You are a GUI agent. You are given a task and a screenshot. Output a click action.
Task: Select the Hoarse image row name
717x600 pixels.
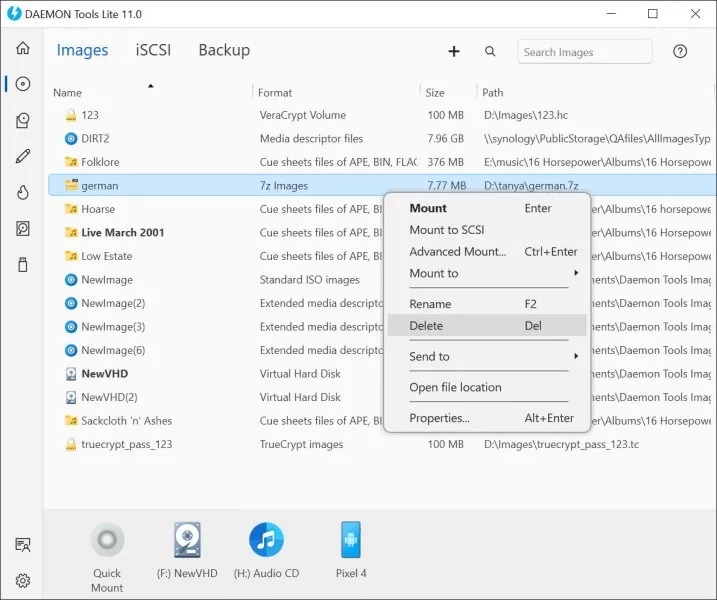coord(98,209)
